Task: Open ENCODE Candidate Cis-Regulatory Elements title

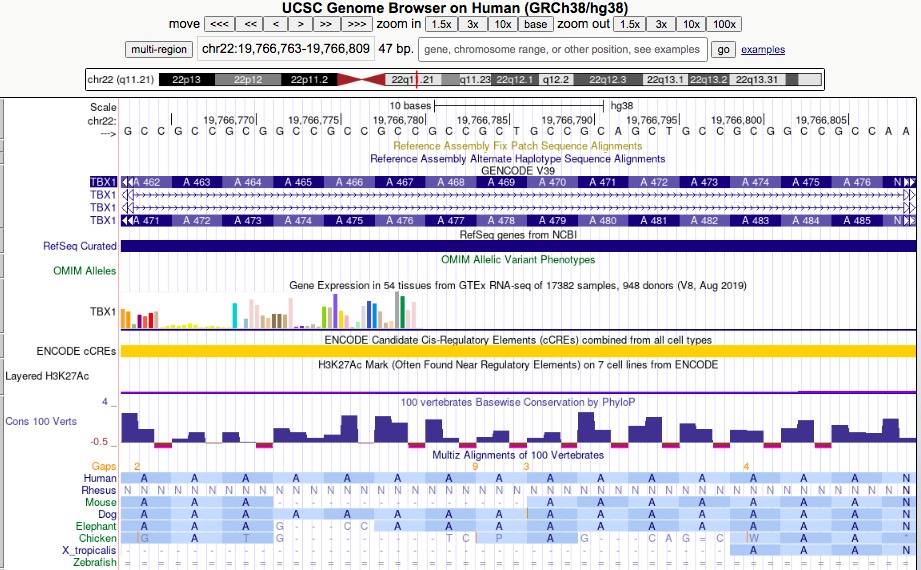Action: click(x=517, y=340)
